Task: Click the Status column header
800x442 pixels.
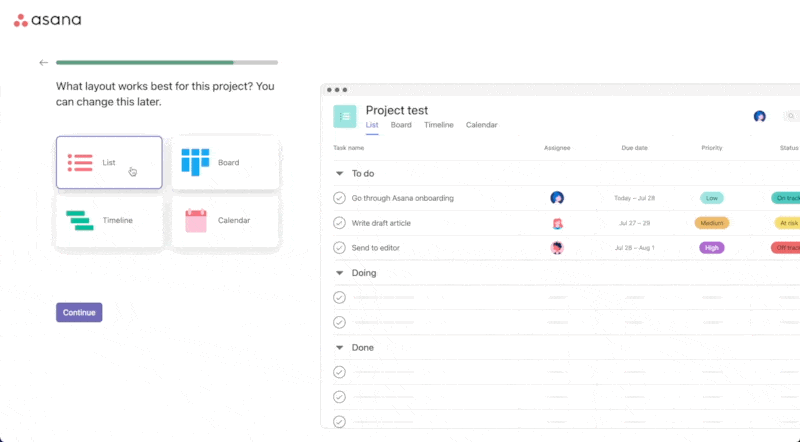Action: point(789,148)
